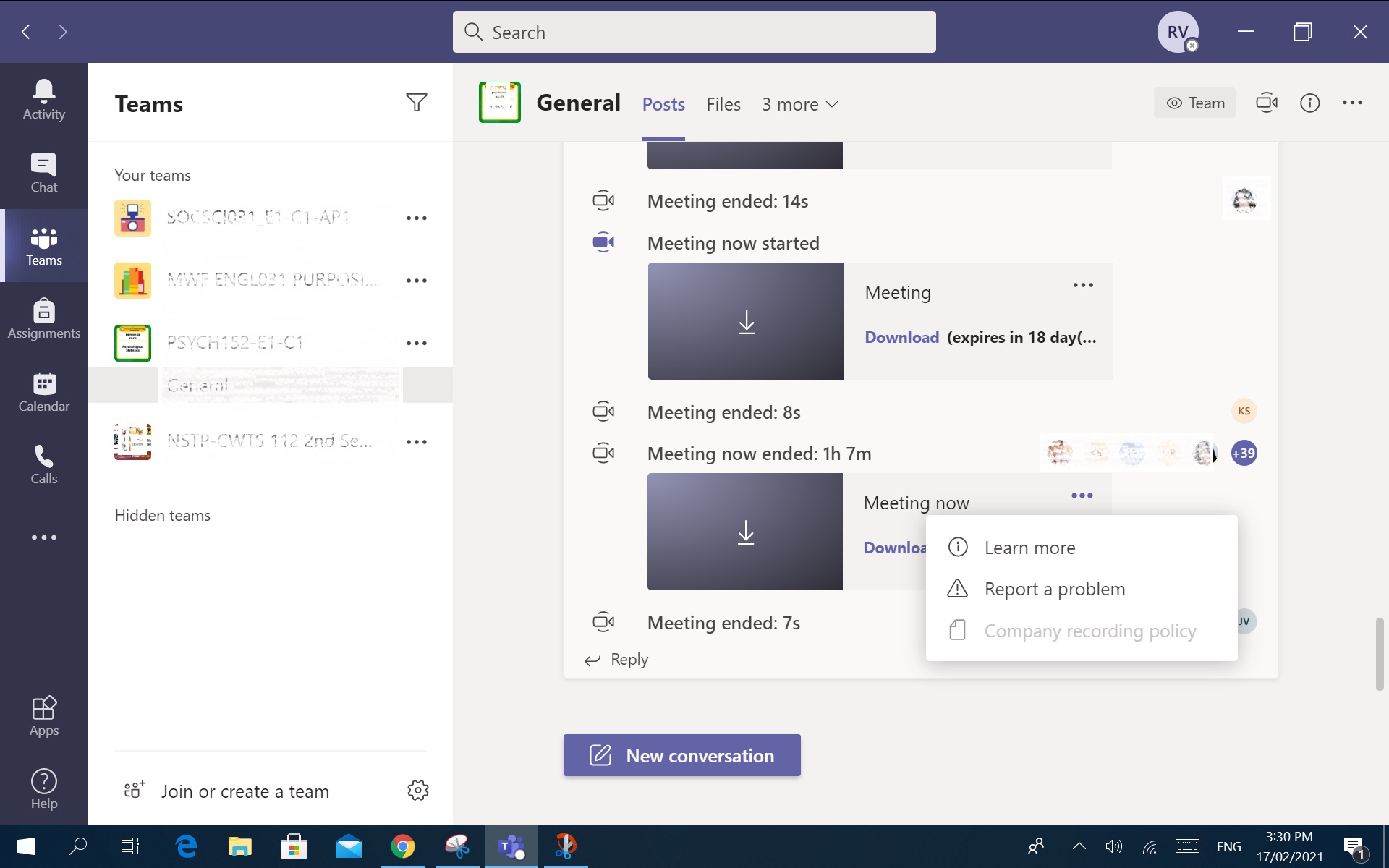Open manage teams gear icon
Image resolution: width=1389 pixels, height=868 pixels.
click(x=417, y=790)
